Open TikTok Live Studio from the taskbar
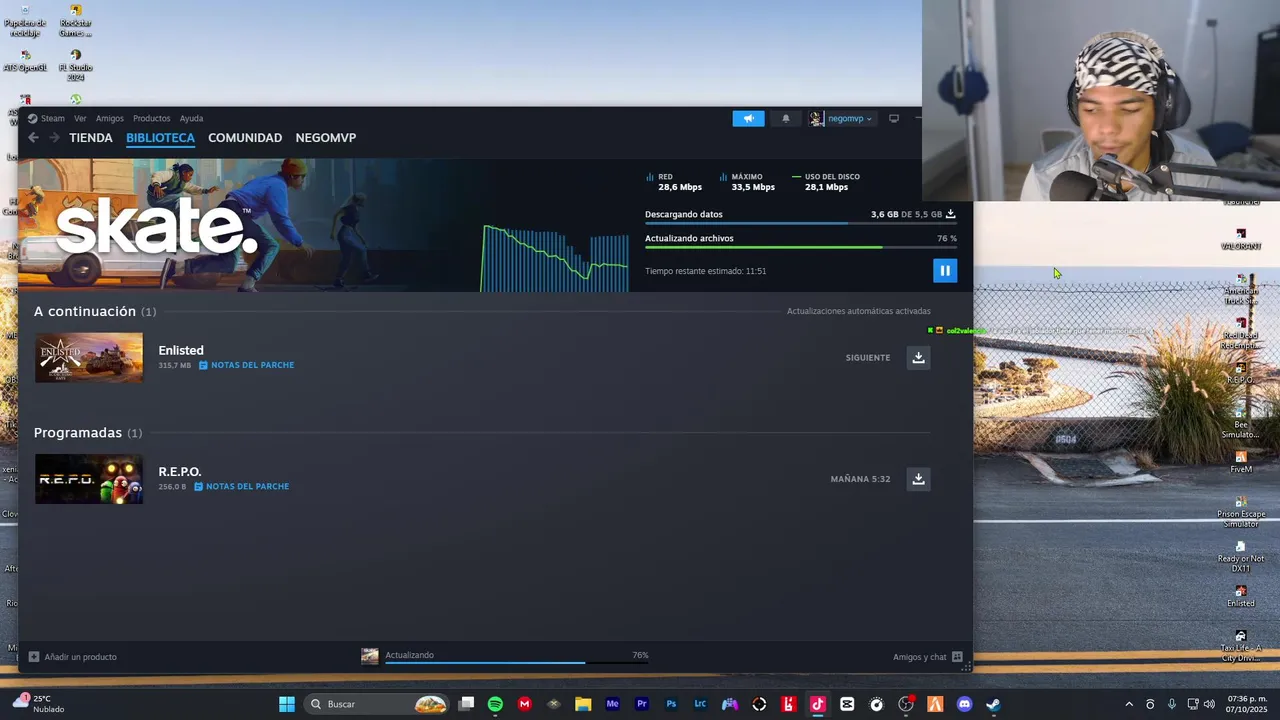Image resolution: width=1280 pixels, height=720 pixels. pos(818,704)
